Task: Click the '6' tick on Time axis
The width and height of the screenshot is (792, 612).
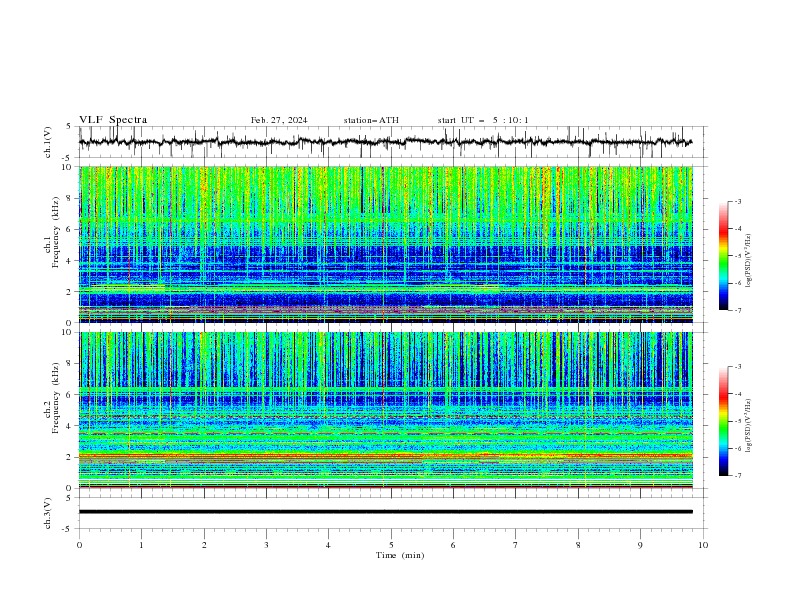Action: point(453,545)
